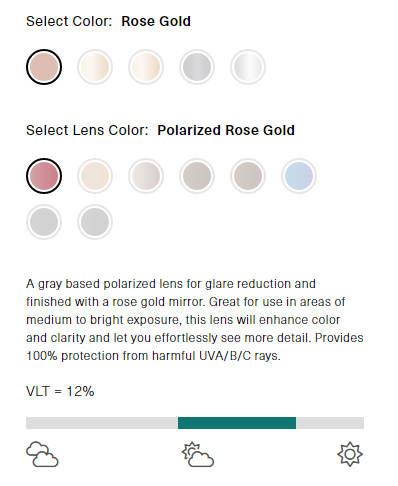Select the silver fifth frame color swatch
The height and width of the screenshot is (486, 398).
point(248,67)
